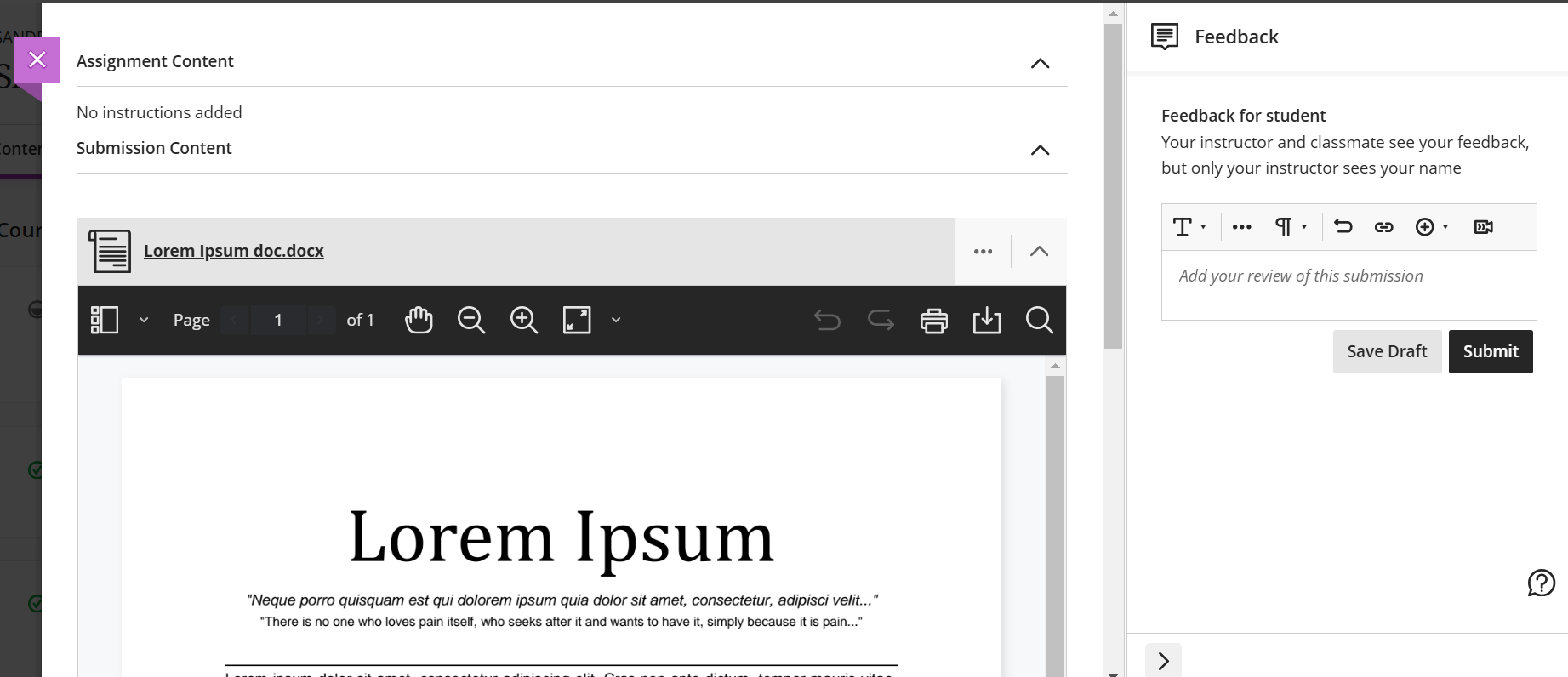The width and height of the screenshot is (1568, 677).
Task: Print the document from viewer toolbar
Action: click(933, 321)
